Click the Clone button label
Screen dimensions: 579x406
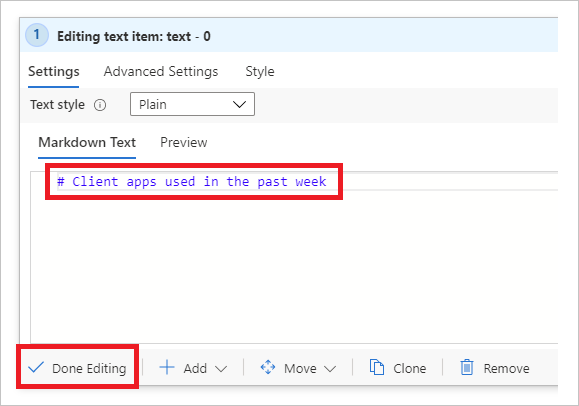tap(410, 368)
